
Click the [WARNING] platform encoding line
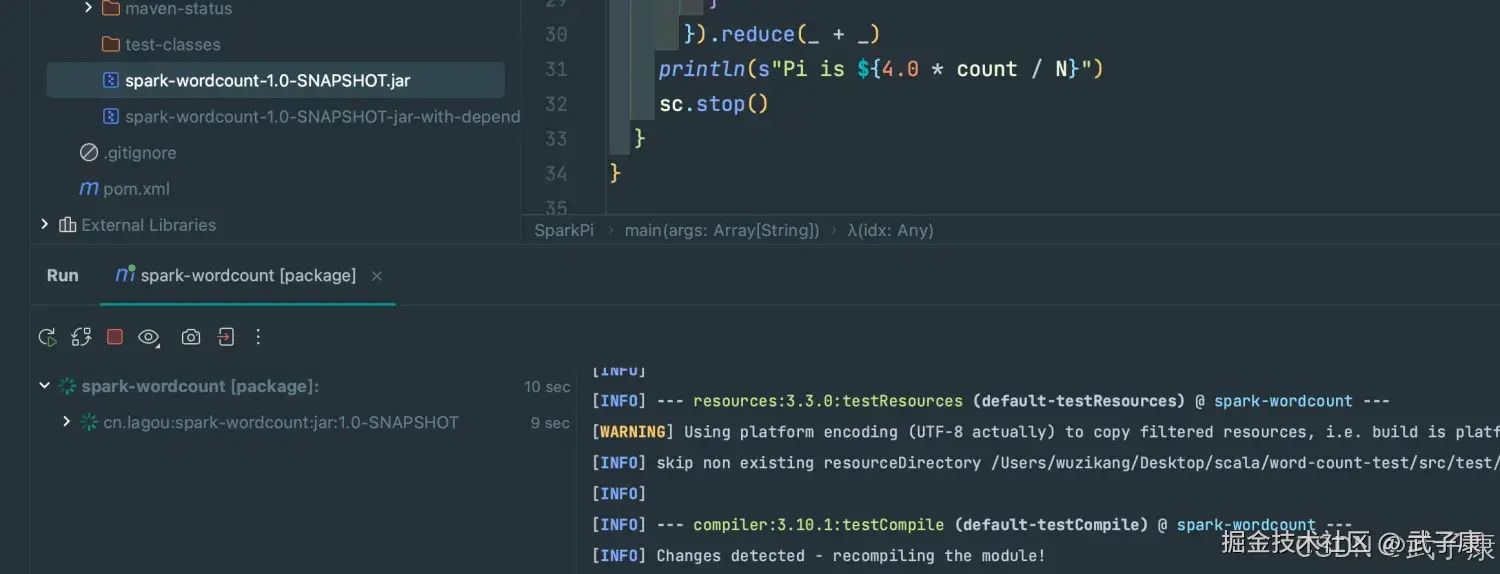[x=1045, y=432]
